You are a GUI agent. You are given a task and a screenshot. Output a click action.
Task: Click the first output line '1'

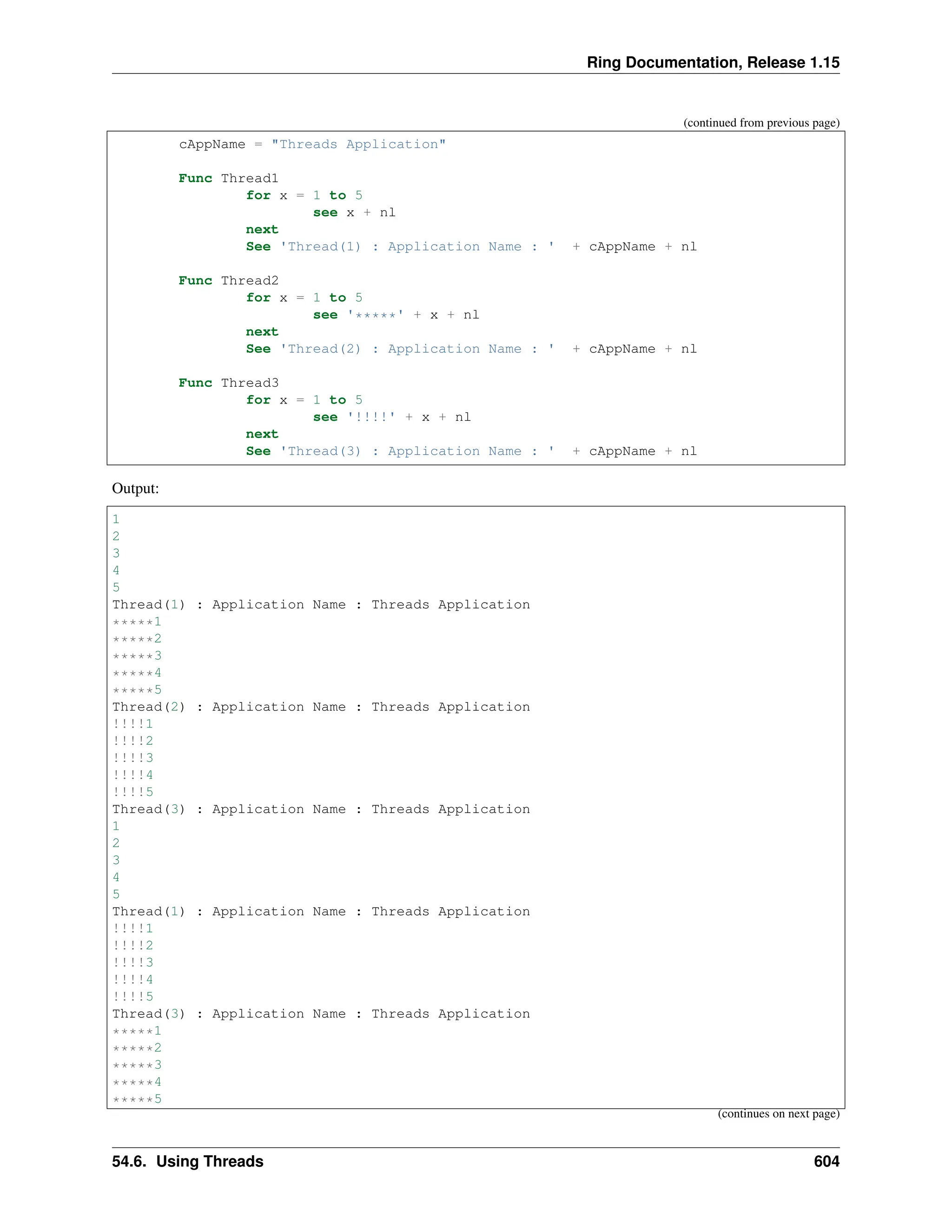click(x=116, y=520)
